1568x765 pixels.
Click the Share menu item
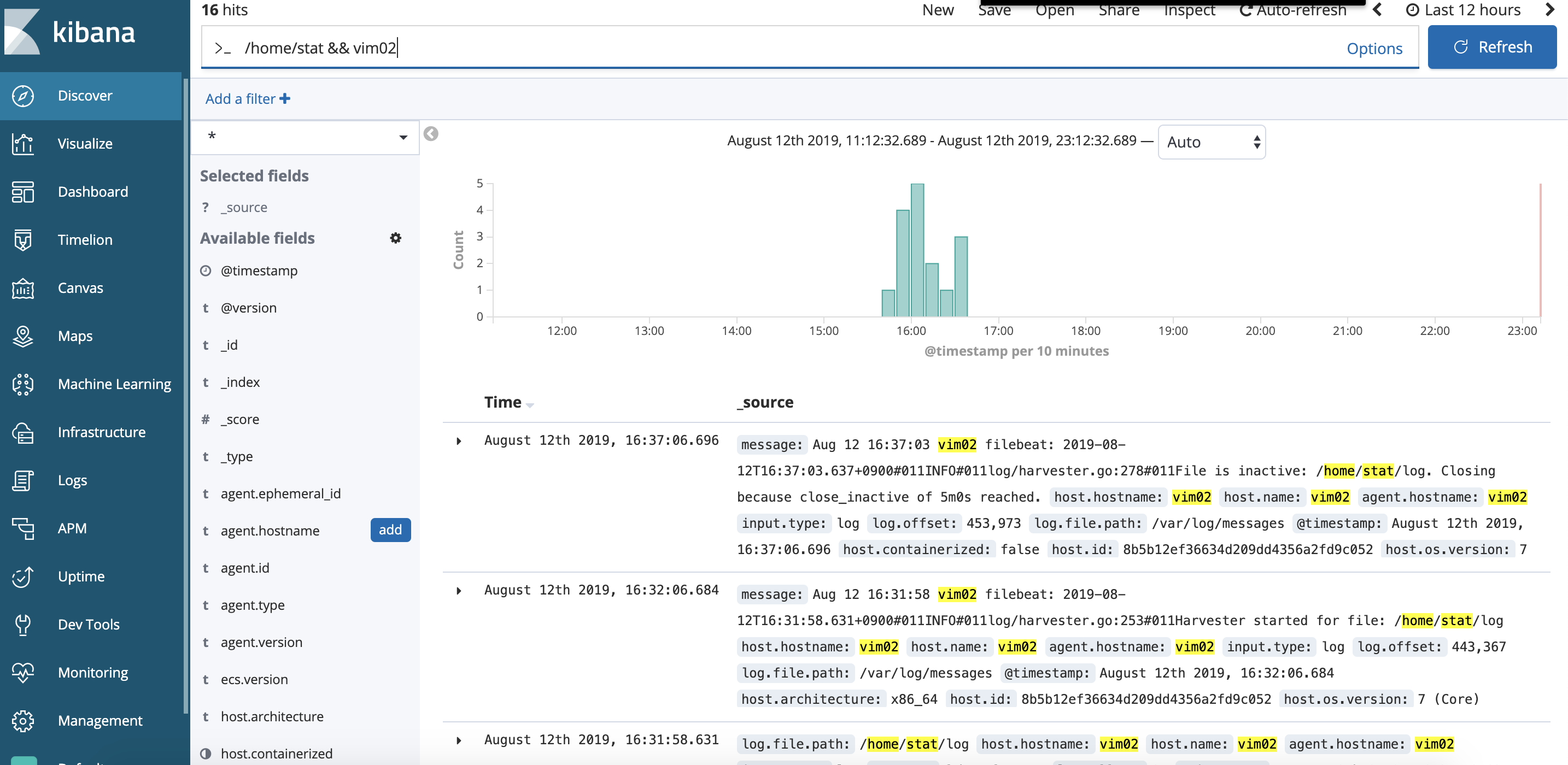point(1118,9)
